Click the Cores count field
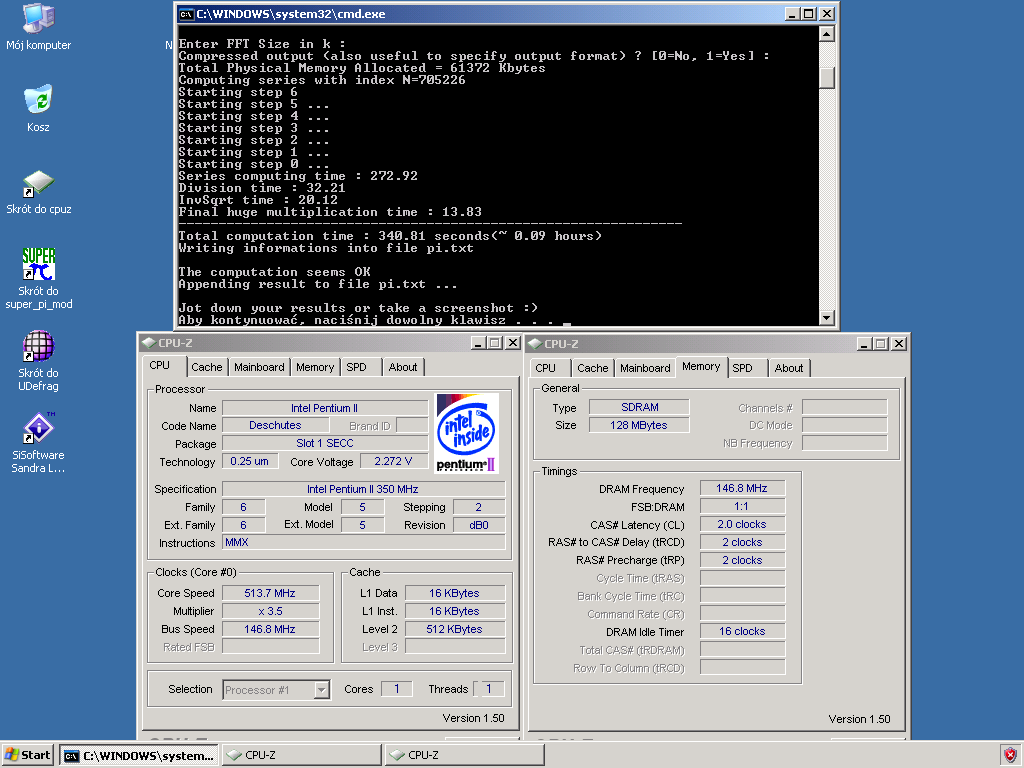The image size is (1024, 768). point(396,688)
